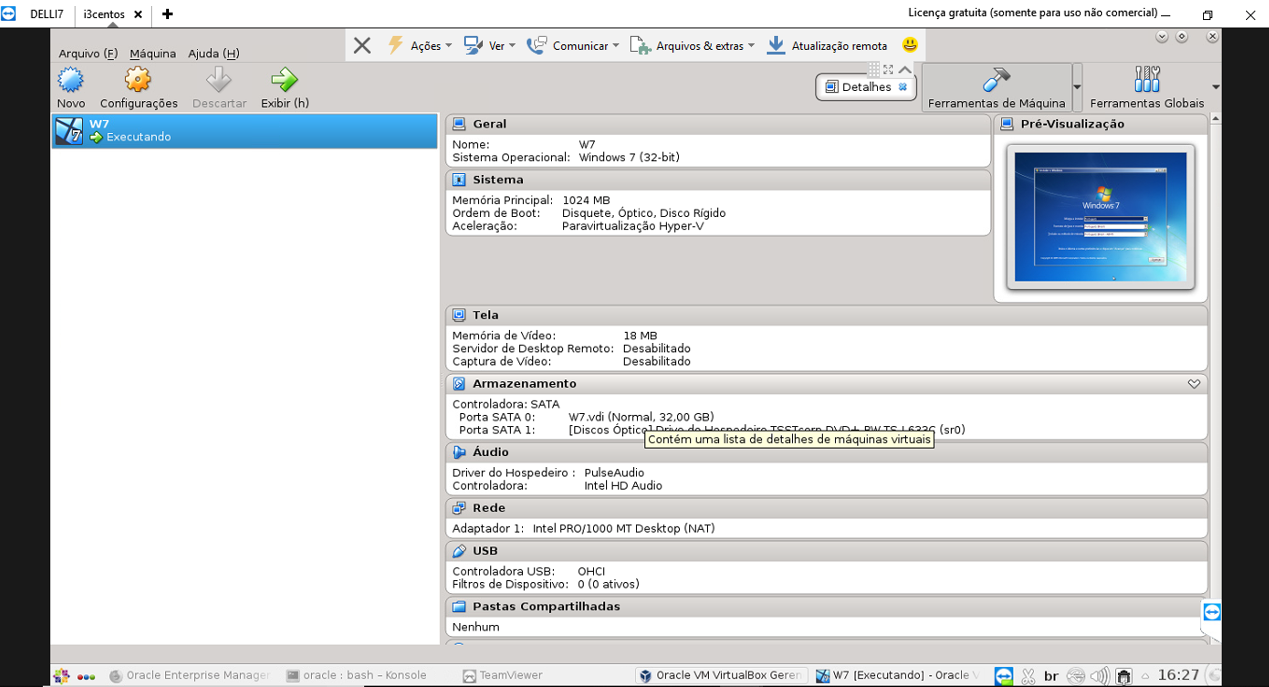Click the volume tray icon
Screen dimensions: 1269x687
tap(1099, 676)
